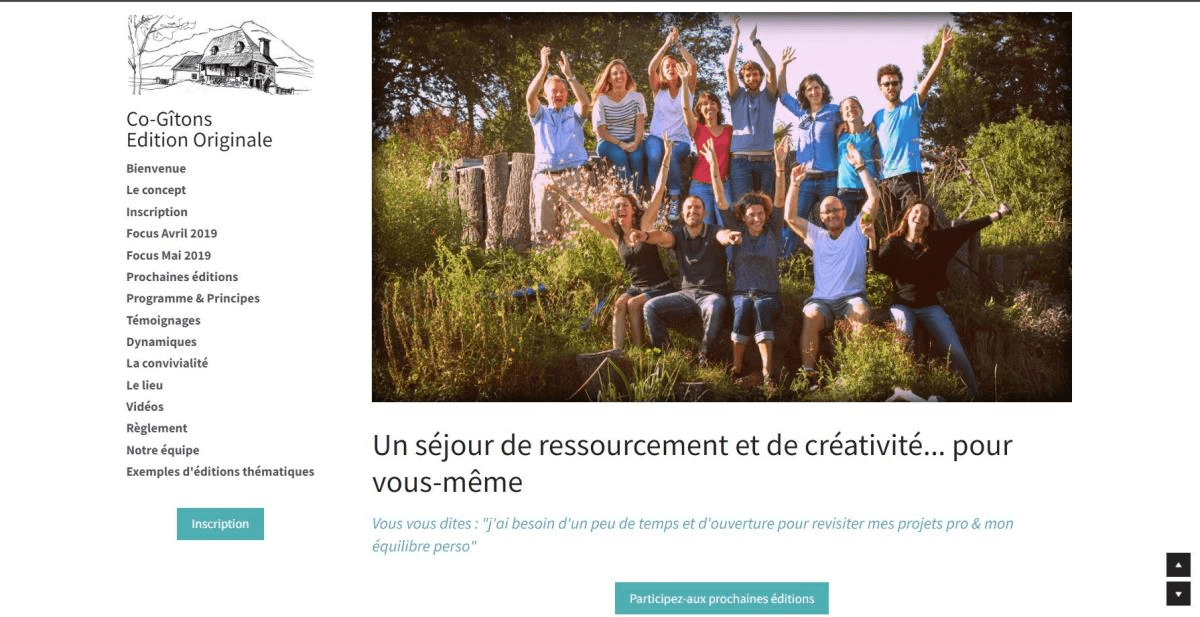Go to Inscription in the sidebar menu
1200x617 pixels.
tap(157, 212)
